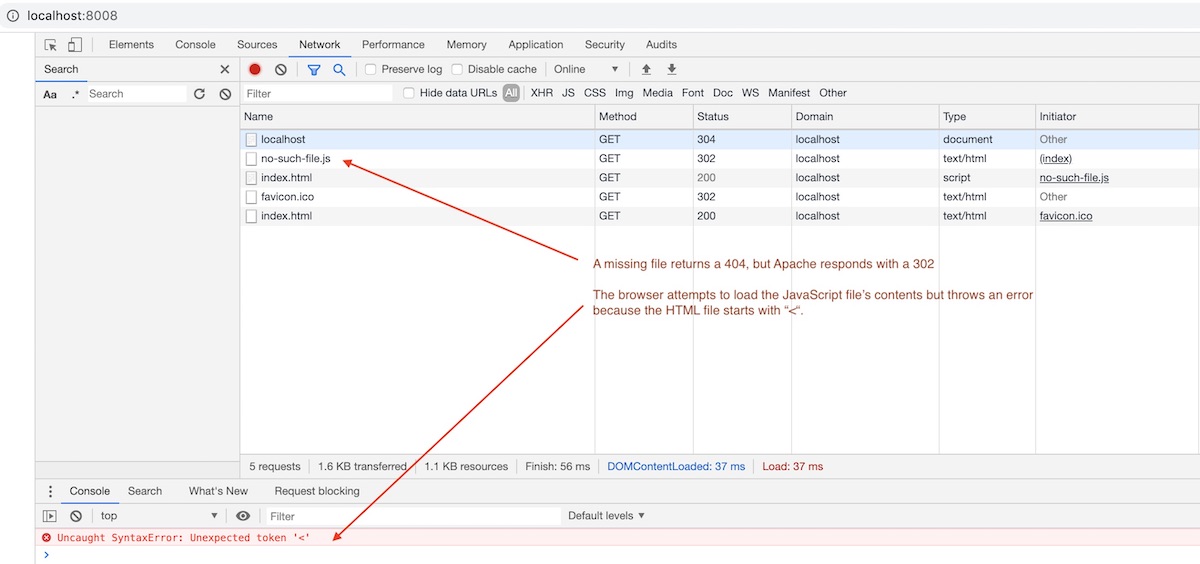The height and width of the screenshot is (564, 1200).
Task: Filter requests by Doc
Action: click(x=723, y=93)
